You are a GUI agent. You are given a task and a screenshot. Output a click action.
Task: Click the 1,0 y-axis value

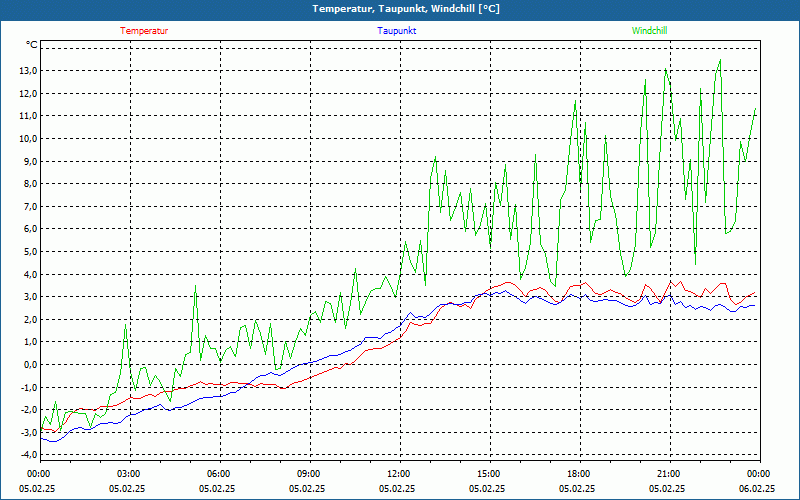(30, 342)
